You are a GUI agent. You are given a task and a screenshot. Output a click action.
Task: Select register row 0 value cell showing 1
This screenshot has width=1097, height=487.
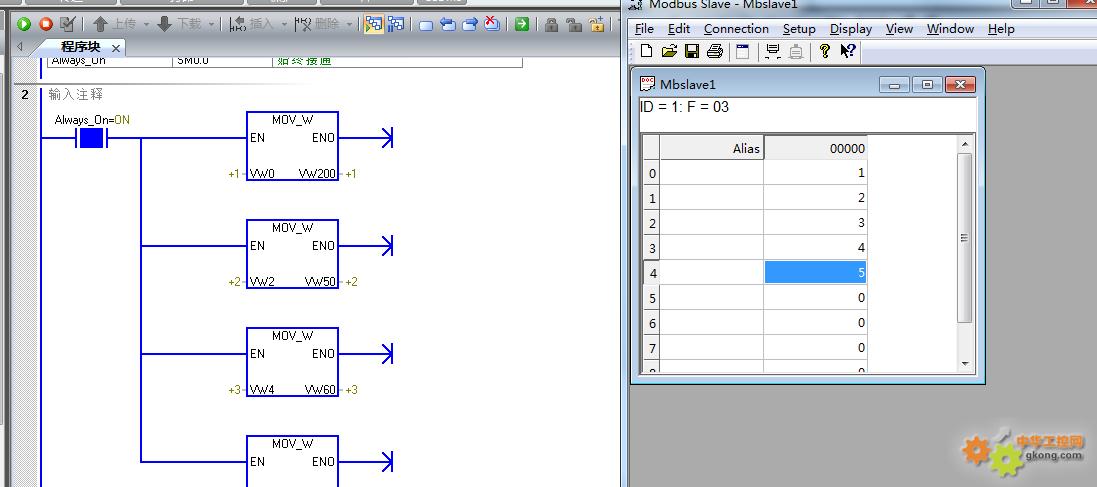[x=816, y=173]
